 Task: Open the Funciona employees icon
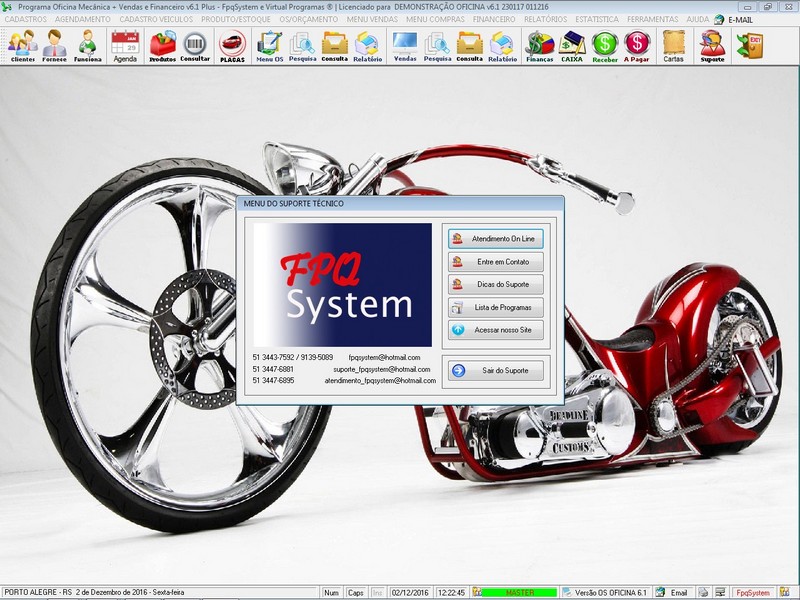pyautogui.click(x=88, y=46)
